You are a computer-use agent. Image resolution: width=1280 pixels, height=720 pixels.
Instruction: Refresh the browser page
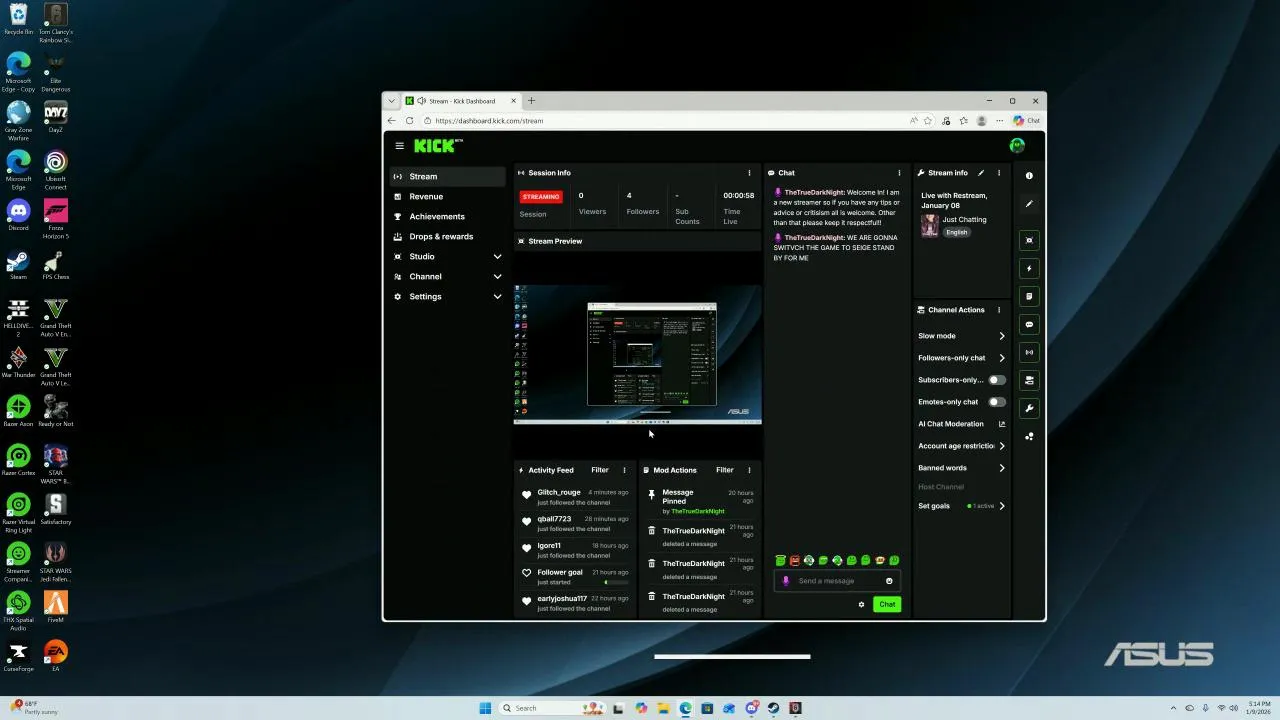[409, 121]
